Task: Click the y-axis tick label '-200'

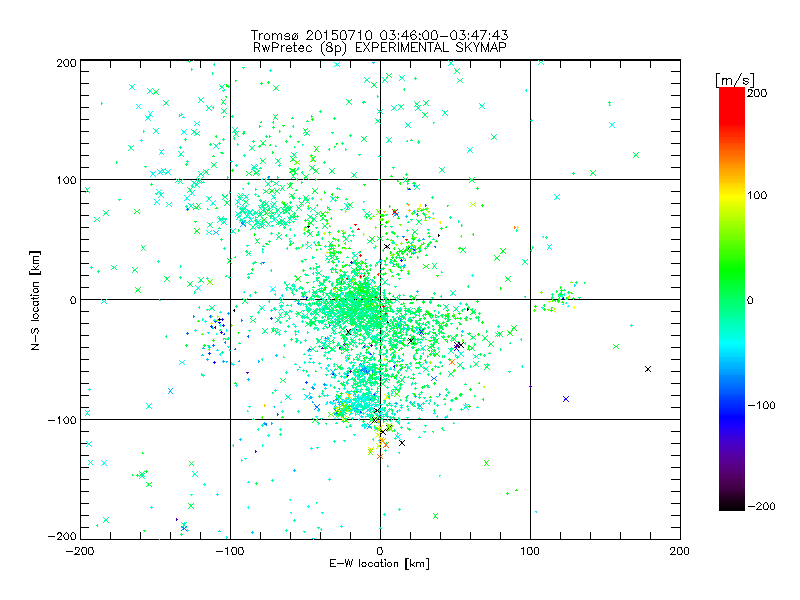Action: coord(62,536)
